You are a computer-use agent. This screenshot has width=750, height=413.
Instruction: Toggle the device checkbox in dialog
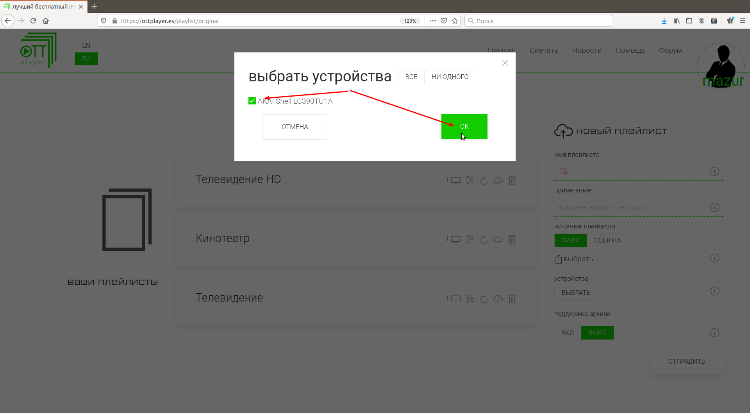click(x=252, y=101)
